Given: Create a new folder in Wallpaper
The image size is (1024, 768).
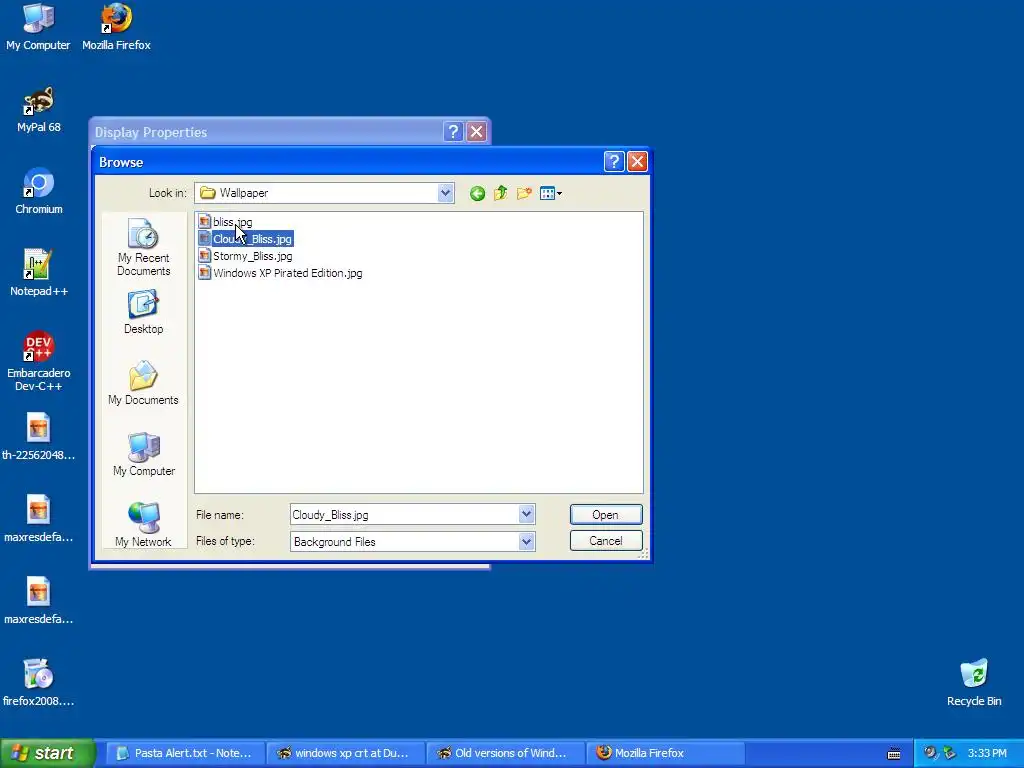Looking at the screenshot, I should point(524,193).
